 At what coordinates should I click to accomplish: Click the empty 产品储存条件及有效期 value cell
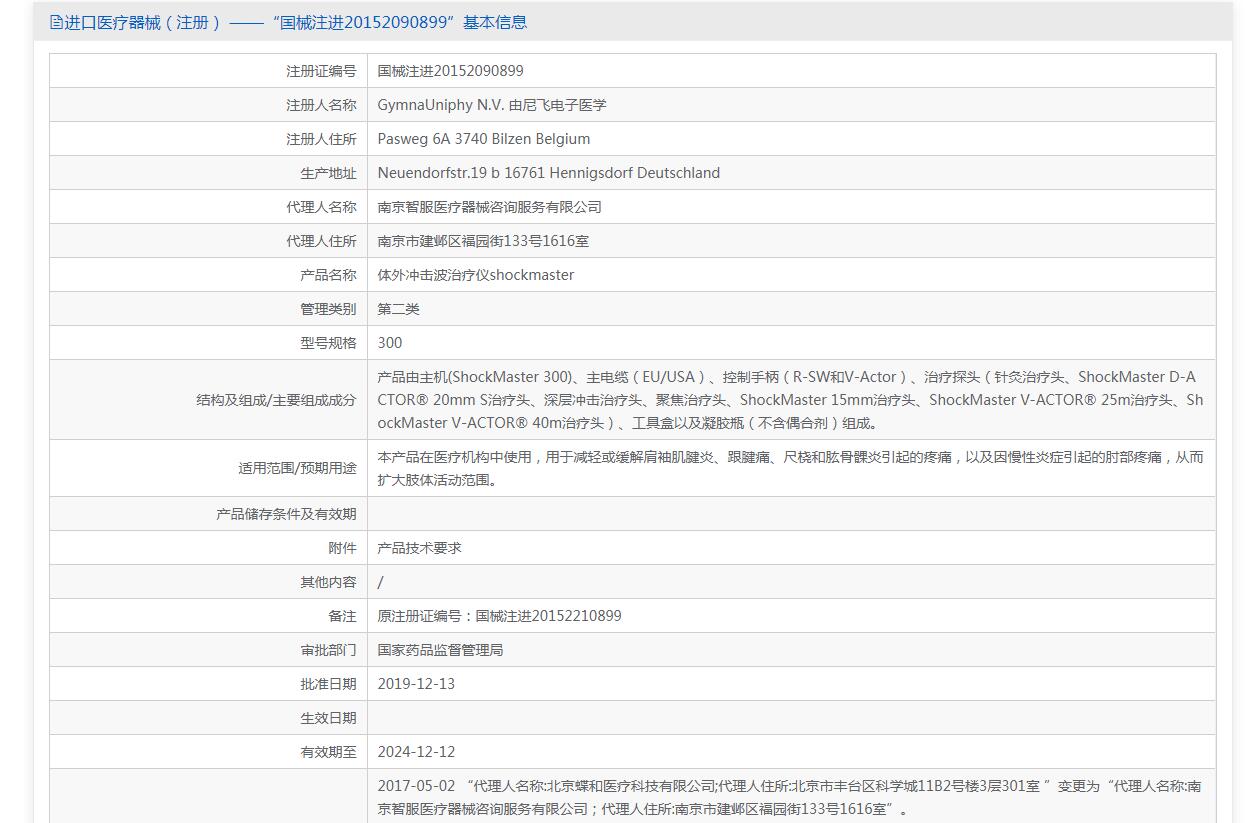(791, 514)
